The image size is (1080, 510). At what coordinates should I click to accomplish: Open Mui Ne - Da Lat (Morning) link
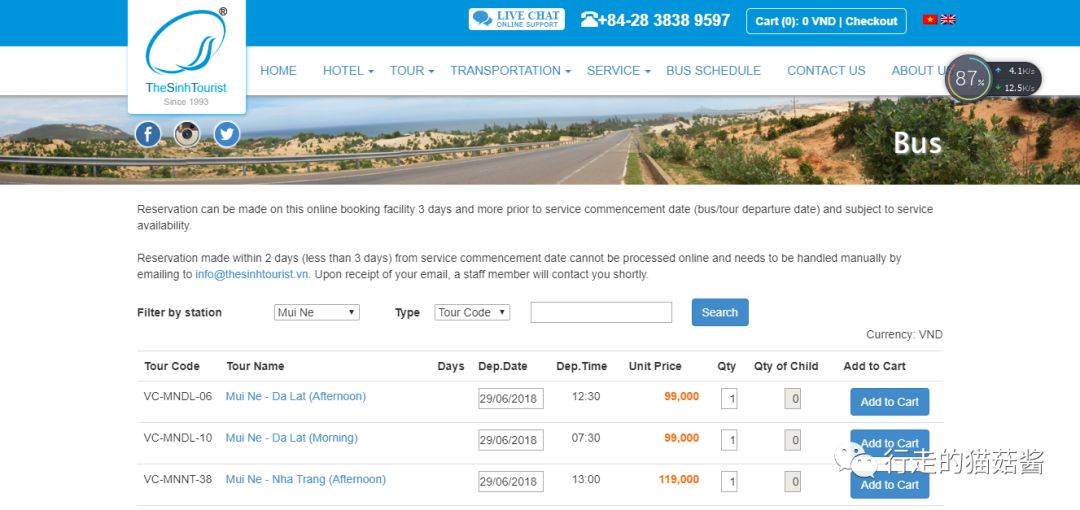point(291,438)
